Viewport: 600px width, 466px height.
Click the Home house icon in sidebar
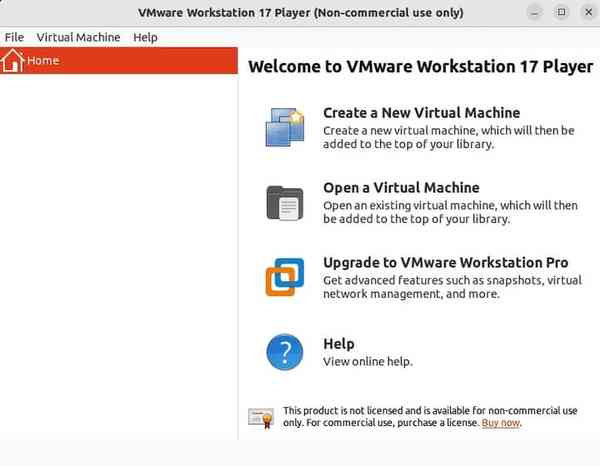tap(12, 60)
